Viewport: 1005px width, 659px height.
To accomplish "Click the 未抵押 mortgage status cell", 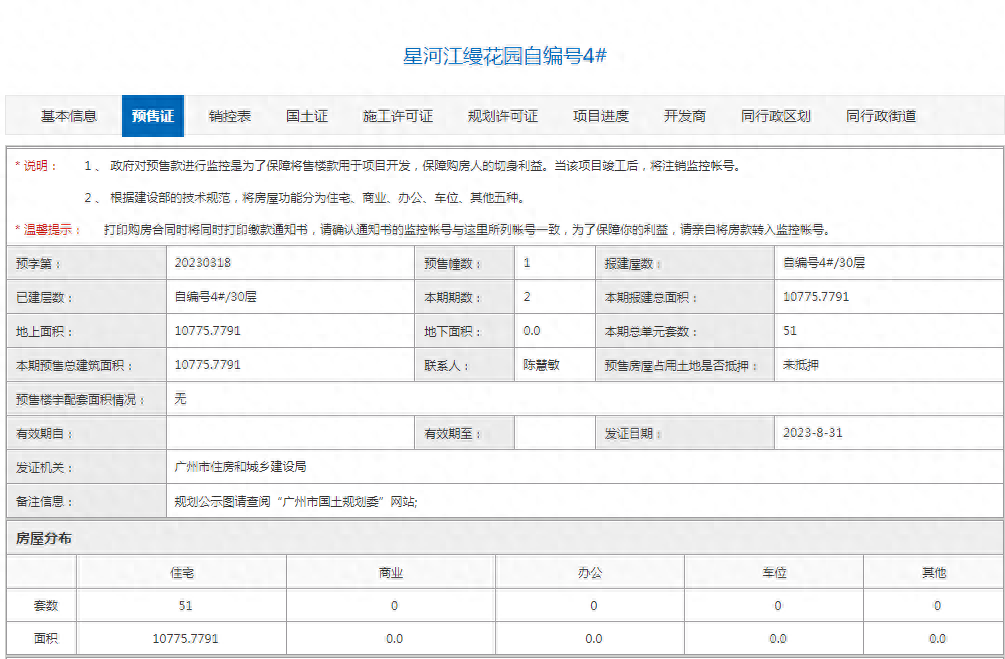I will 802,365.
